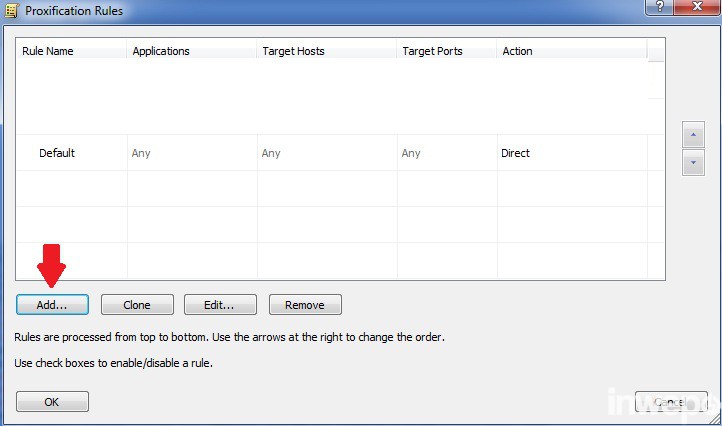This screenshot has width=722, height=426.
Task: Move the rule down with the down arrow
Action: tap(693, 163)
